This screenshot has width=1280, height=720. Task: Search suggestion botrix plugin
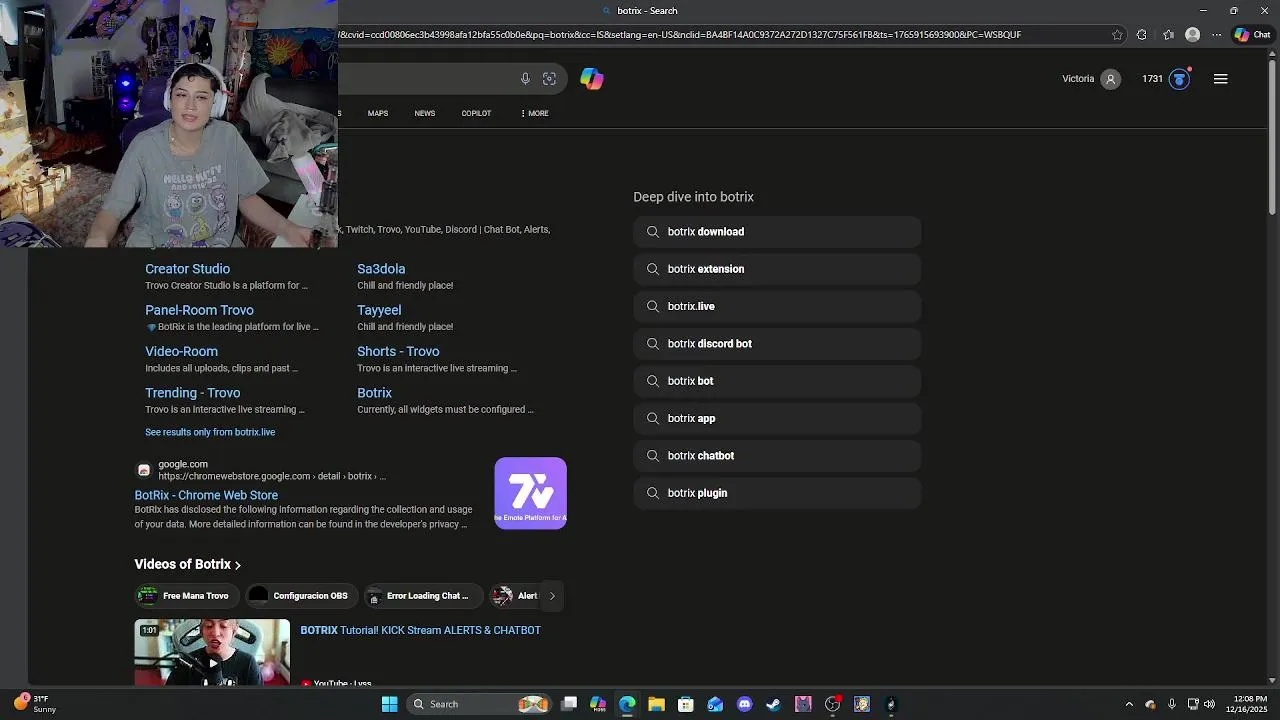click(x=777, y=493)
